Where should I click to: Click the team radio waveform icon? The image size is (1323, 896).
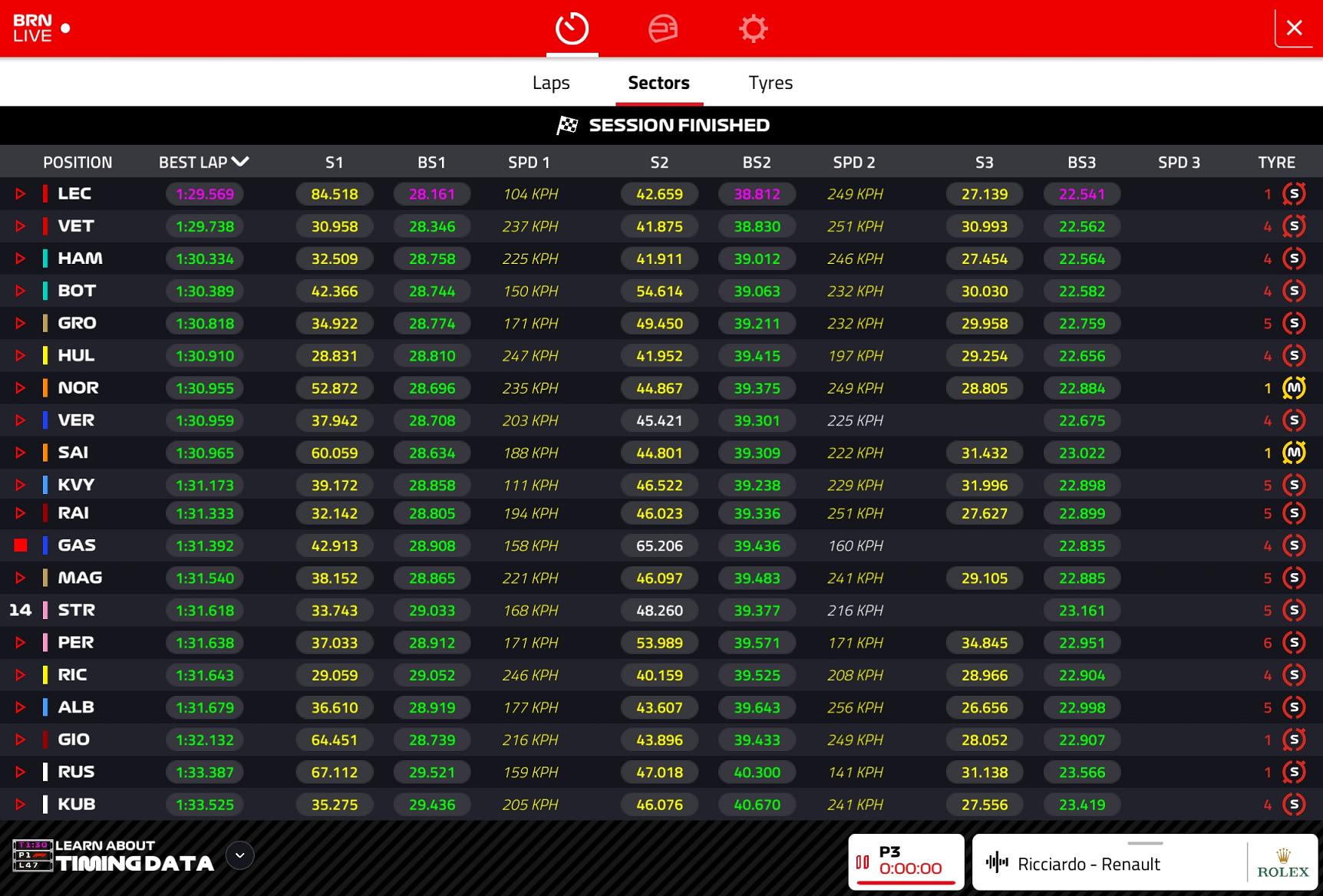click(x=997, y=862)
